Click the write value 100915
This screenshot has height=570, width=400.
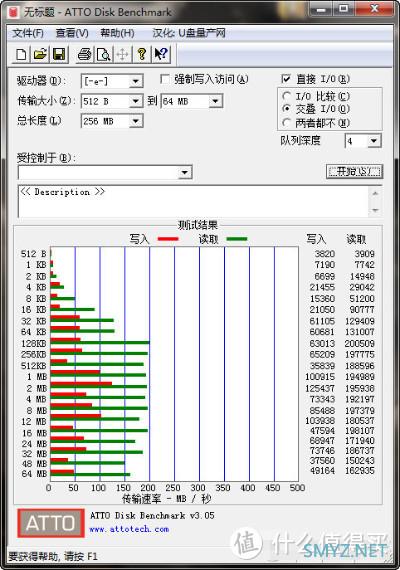tap(320, 377)
